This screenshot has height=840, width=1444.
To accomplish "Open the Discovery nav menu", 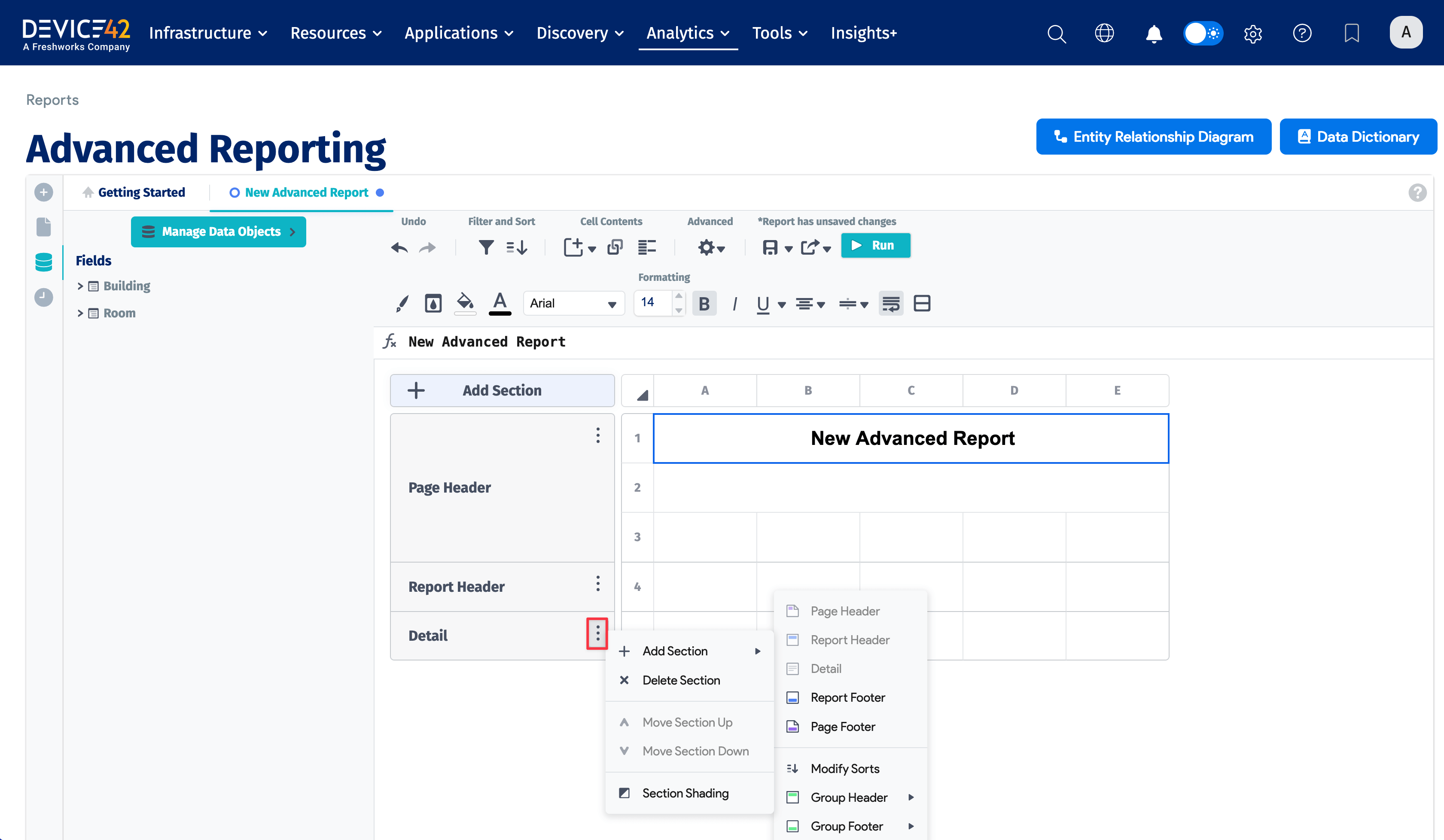I will 579,33.
